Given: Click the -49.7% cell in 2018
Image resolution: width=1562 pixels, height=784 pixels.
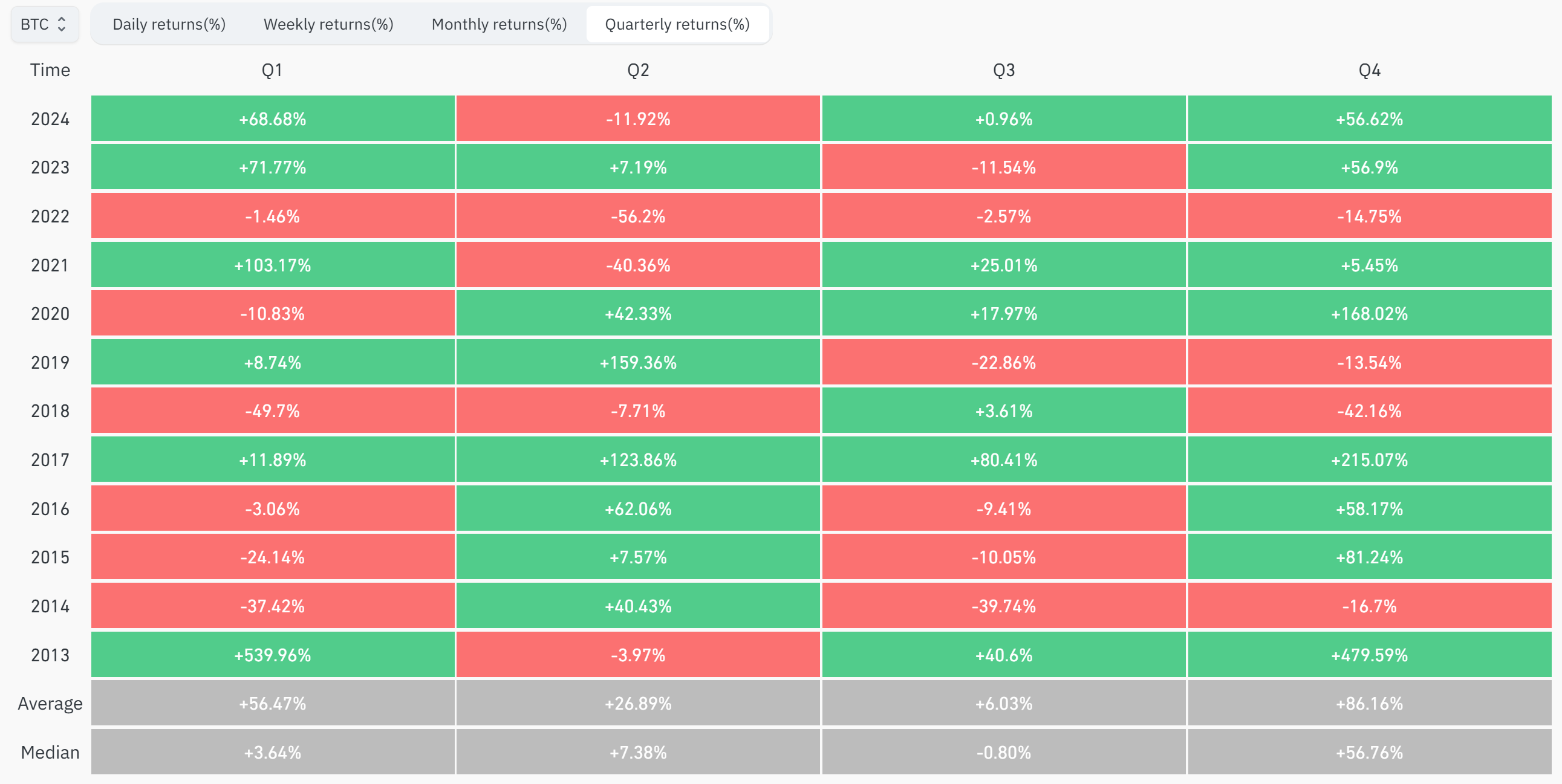Looking at the screenshot, I should [x=272, y=411].
